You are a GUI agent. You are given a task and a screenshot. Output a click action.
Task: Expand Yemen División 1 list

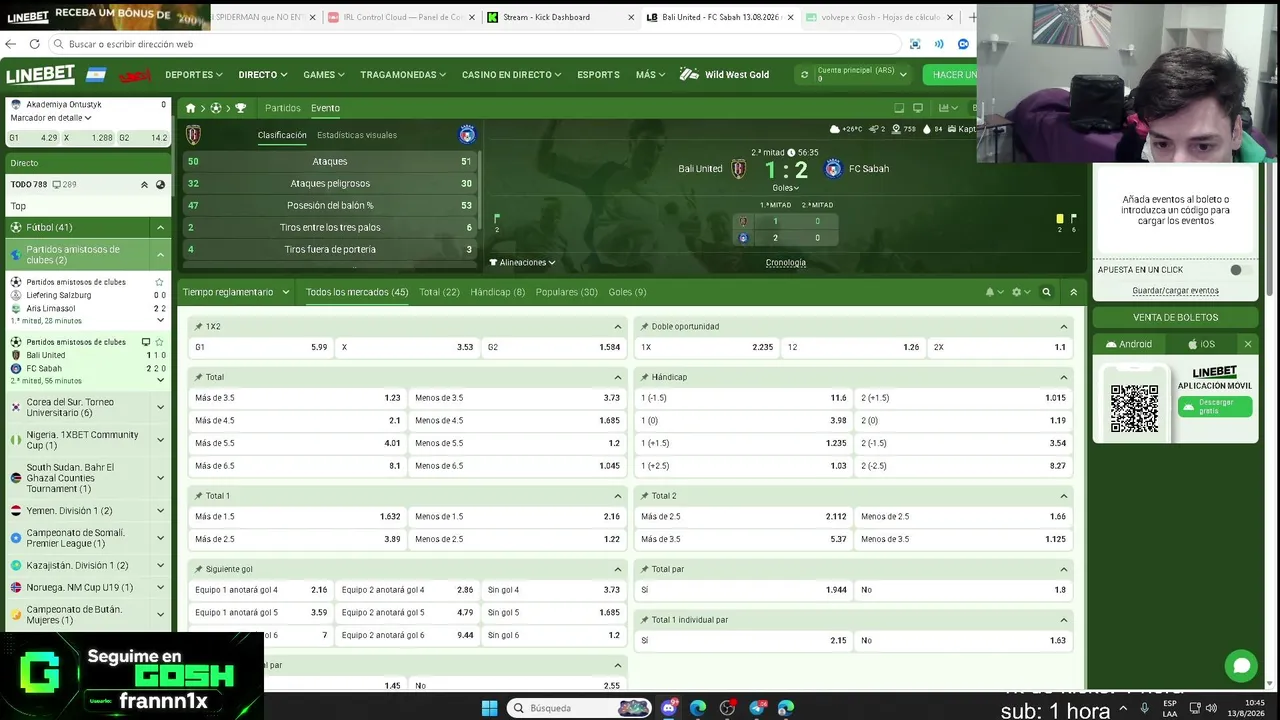pos(160,511)
